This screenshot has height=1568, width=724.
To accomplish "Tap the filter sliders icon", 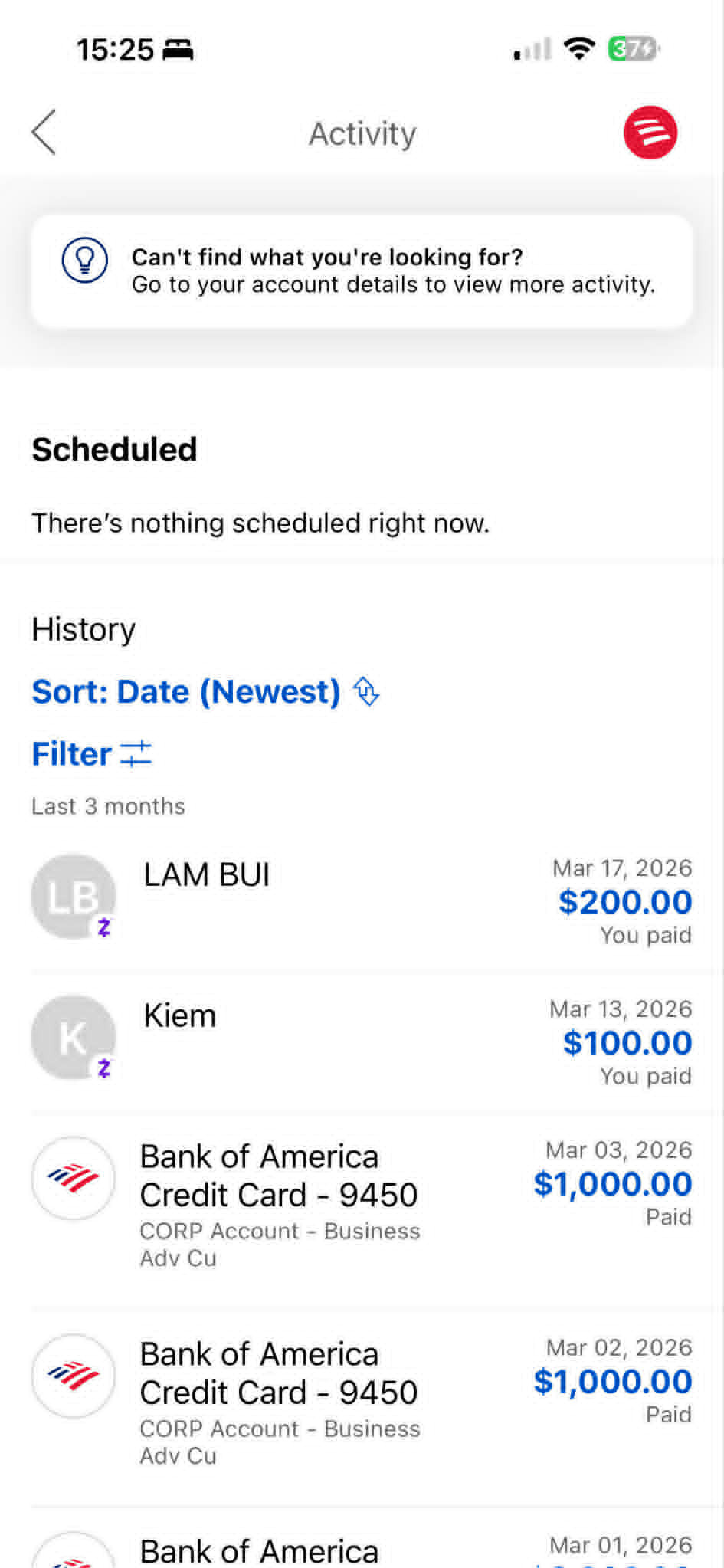I will click(136, 754).
